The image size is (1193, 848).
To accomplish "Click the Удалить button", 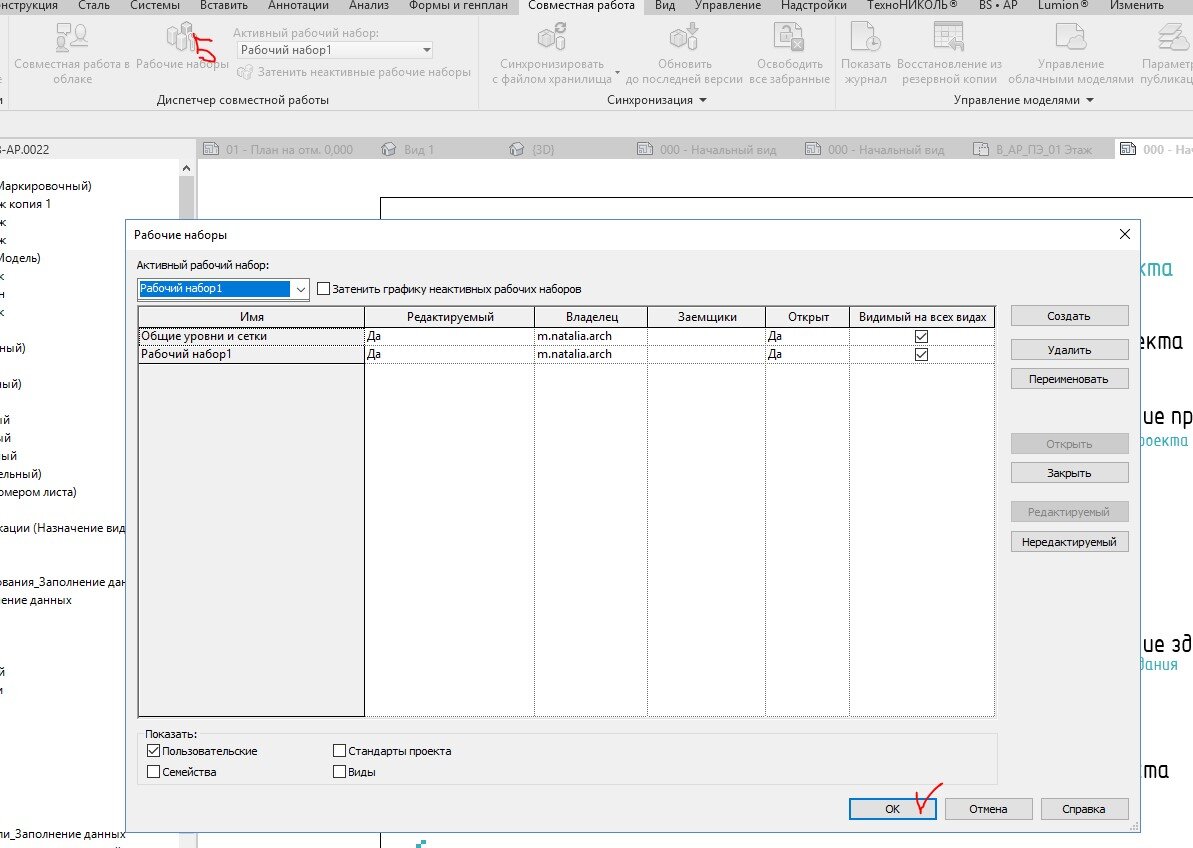I will point(1069,350).
